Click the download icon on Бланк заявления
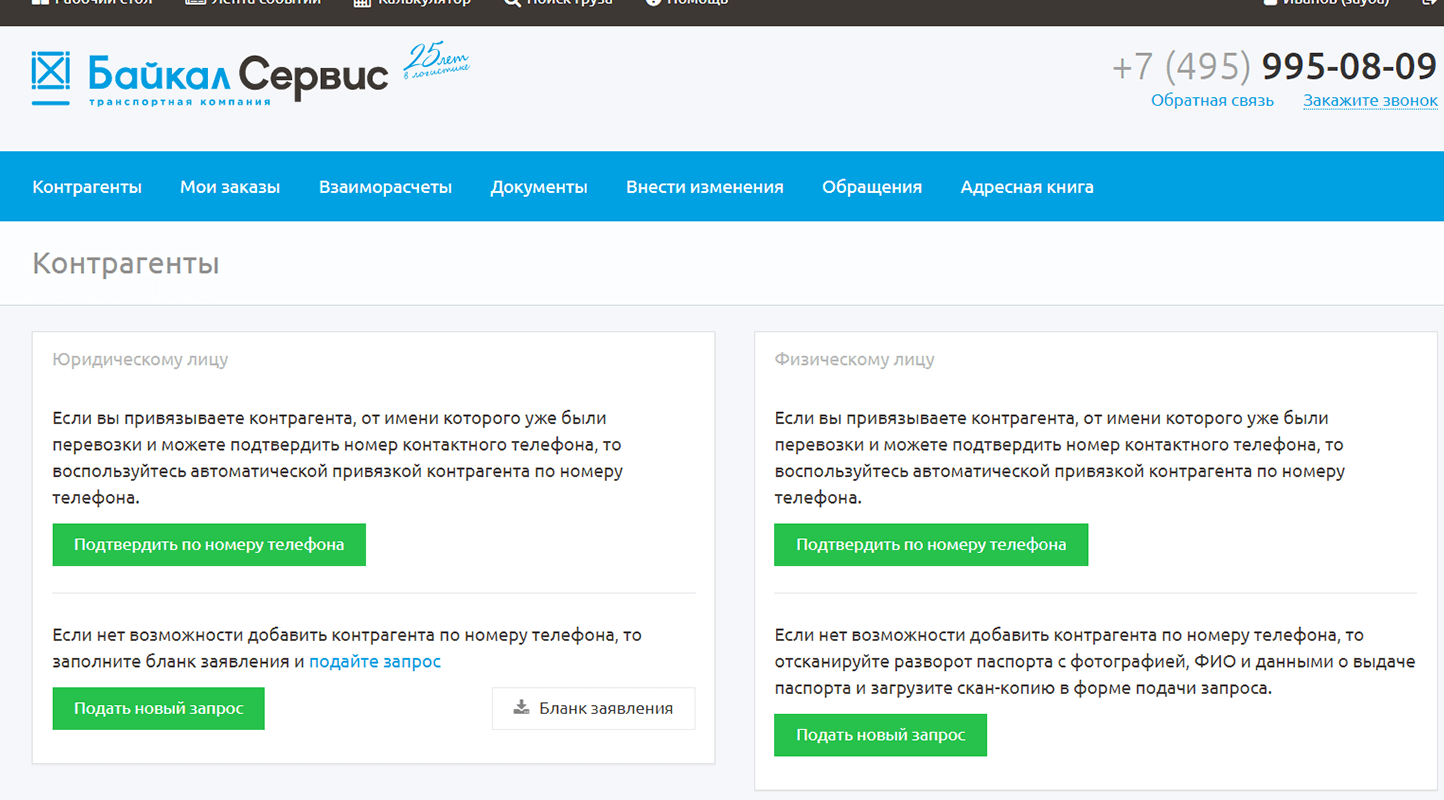The height and width of the screenshot is (800, 1444). (521, 708)
